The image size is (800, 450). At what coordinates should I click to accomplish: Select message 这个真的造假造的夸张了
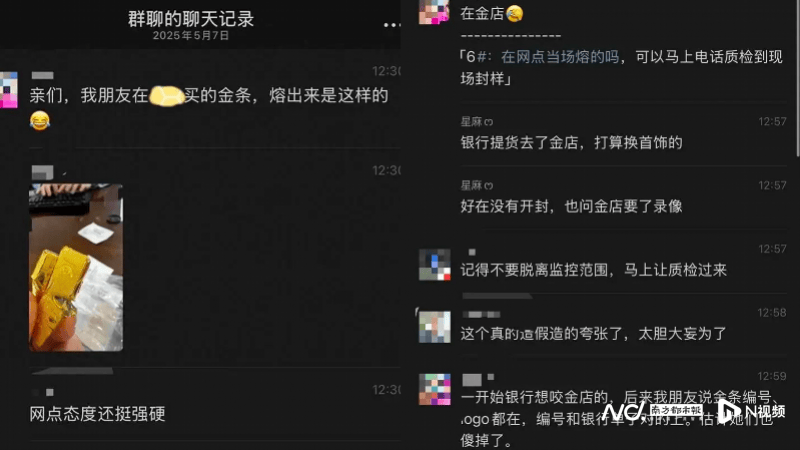pos(593,334)
